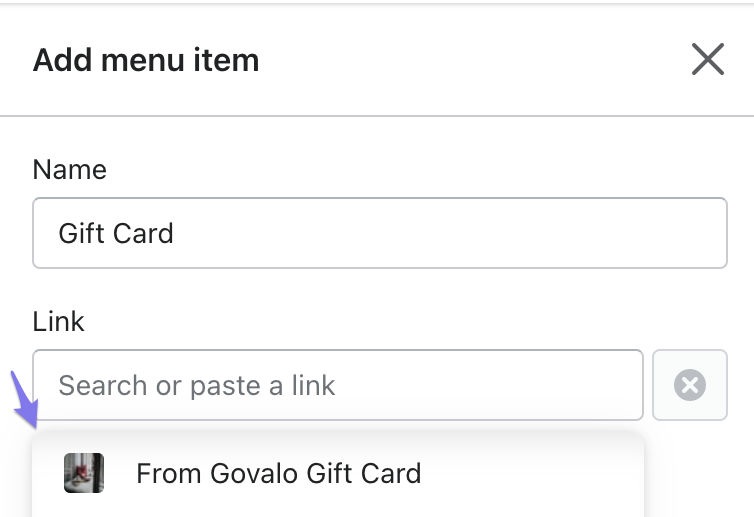
Task: Pick the first link suggestion row
Action: pyautogui.click(x=337, y=473)
